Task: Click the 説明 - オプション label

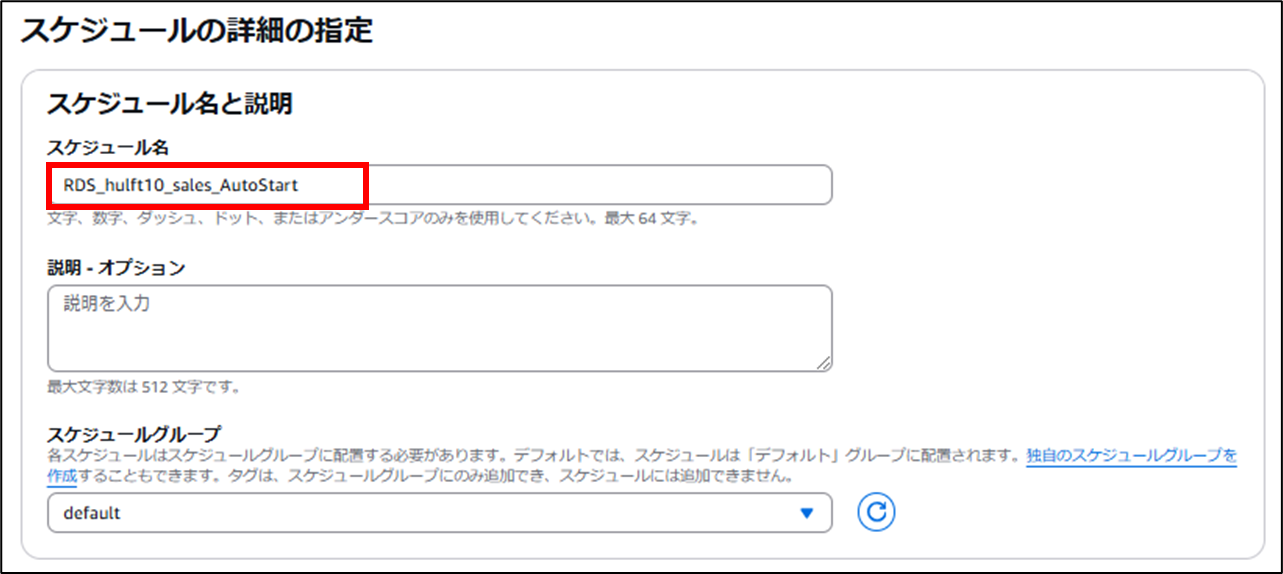Action: coord(116,267)
